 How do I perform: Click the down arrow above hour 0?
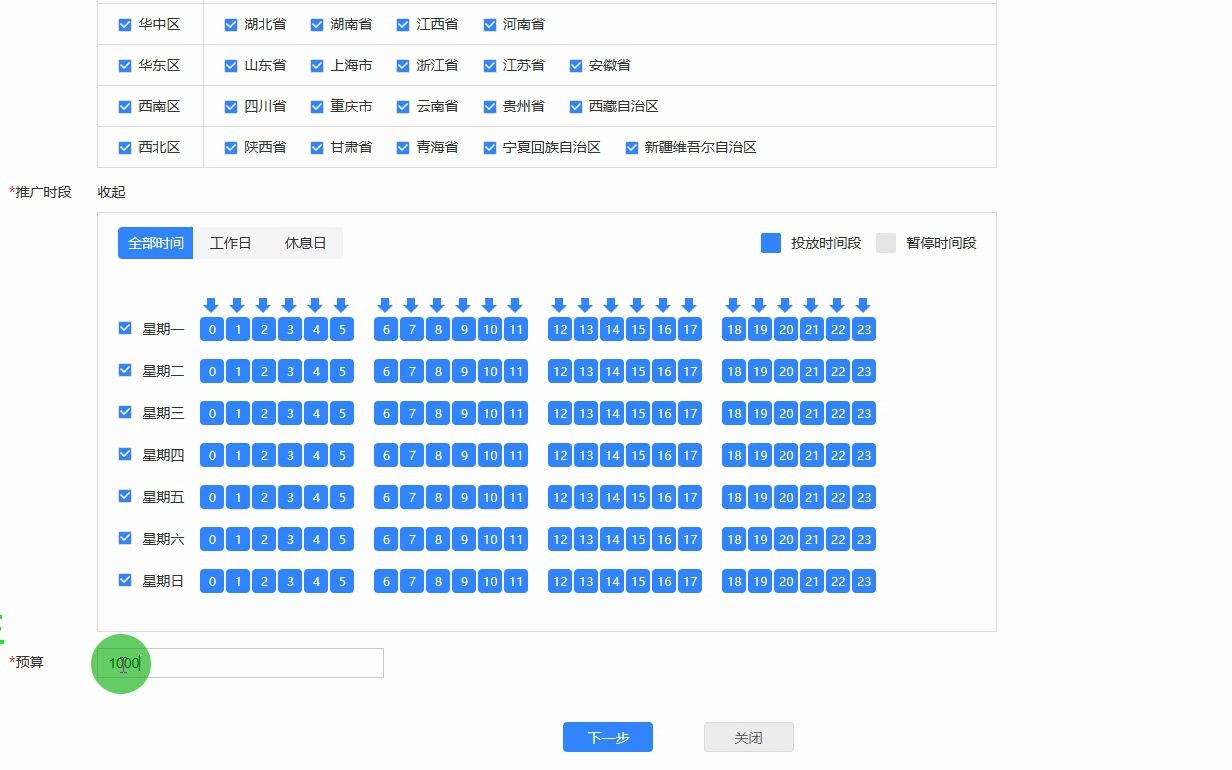pos(211,305)
